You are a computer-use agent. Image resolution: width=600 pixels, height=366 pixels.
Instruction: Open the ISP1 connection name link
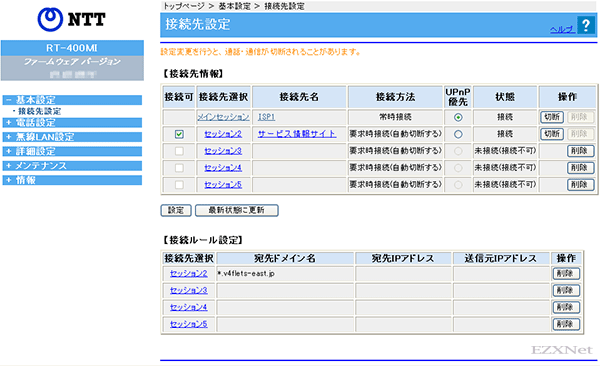click(266, 117)
